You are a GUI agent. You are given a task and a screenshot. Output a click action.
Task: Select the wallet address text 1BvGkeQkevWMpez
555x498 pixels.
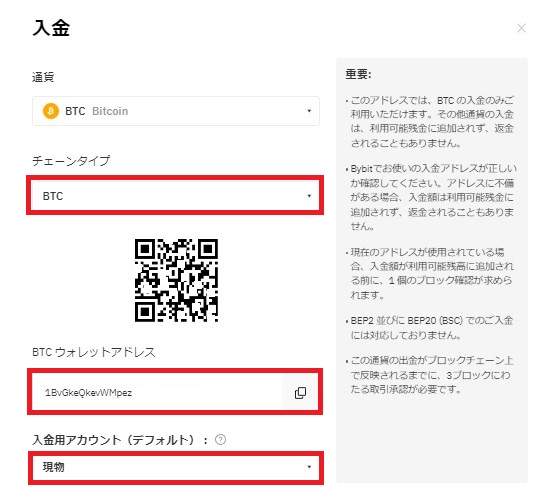(88, 393)
